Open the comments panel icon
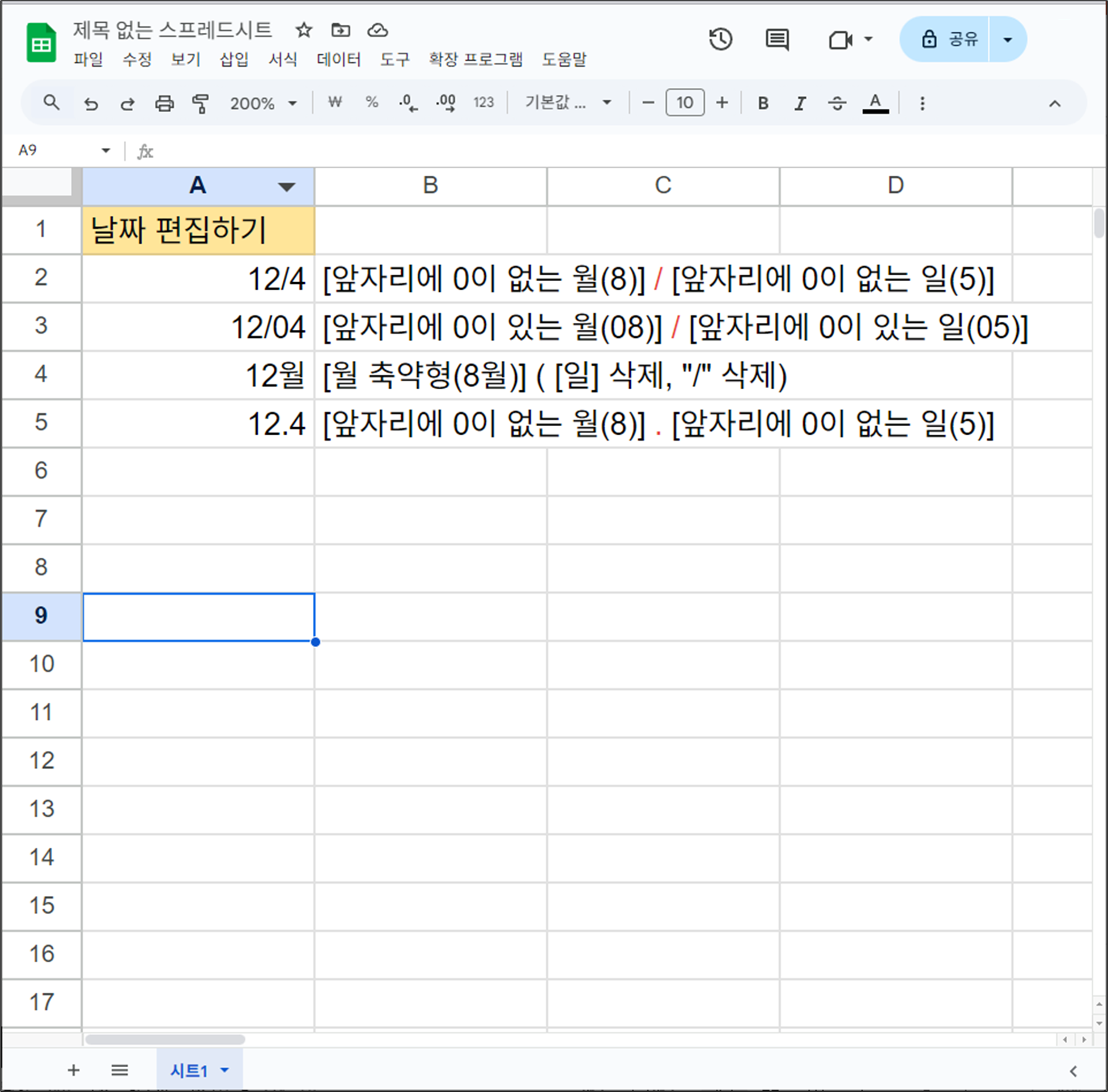 777,40
